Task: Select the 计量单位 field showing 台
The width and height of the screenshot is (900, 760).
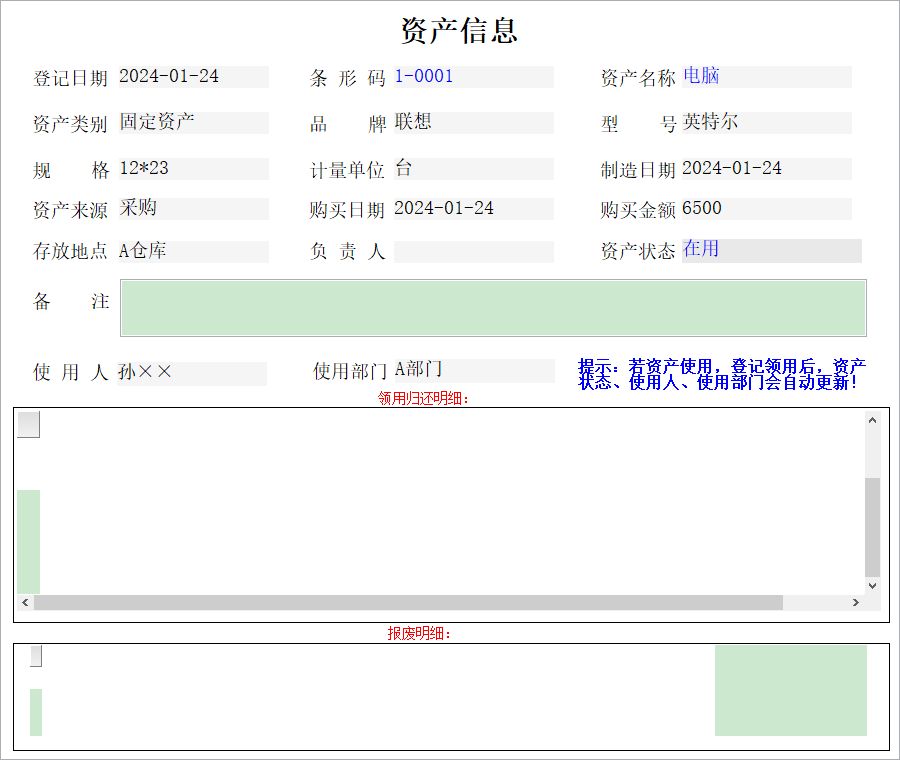Action: point(474,169)
